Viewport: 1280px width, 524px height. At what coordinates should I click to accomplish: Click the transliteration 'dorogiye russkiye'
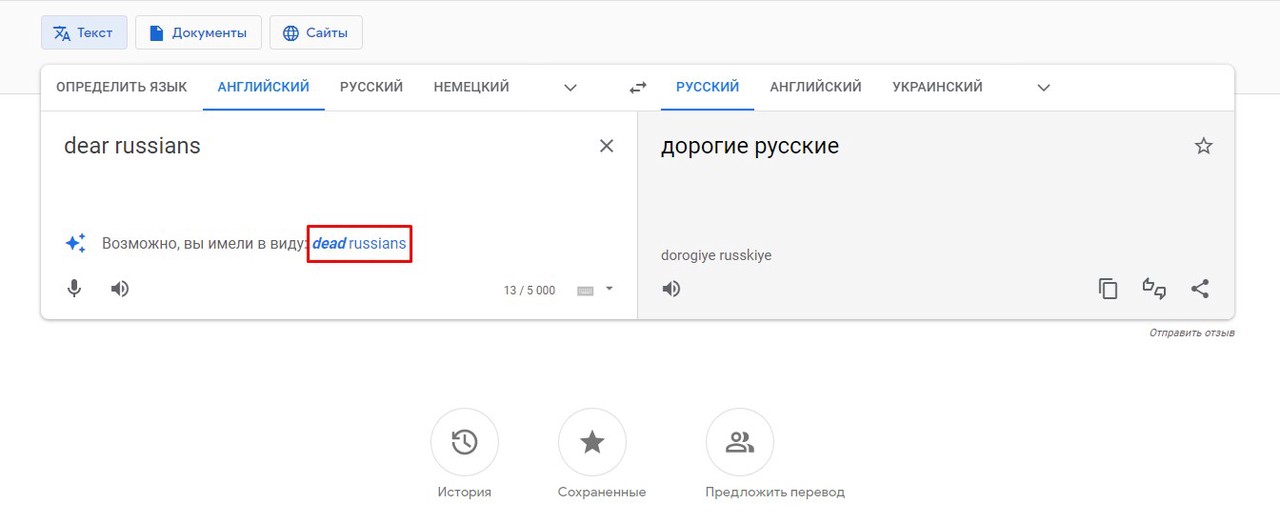click(716, 255)
